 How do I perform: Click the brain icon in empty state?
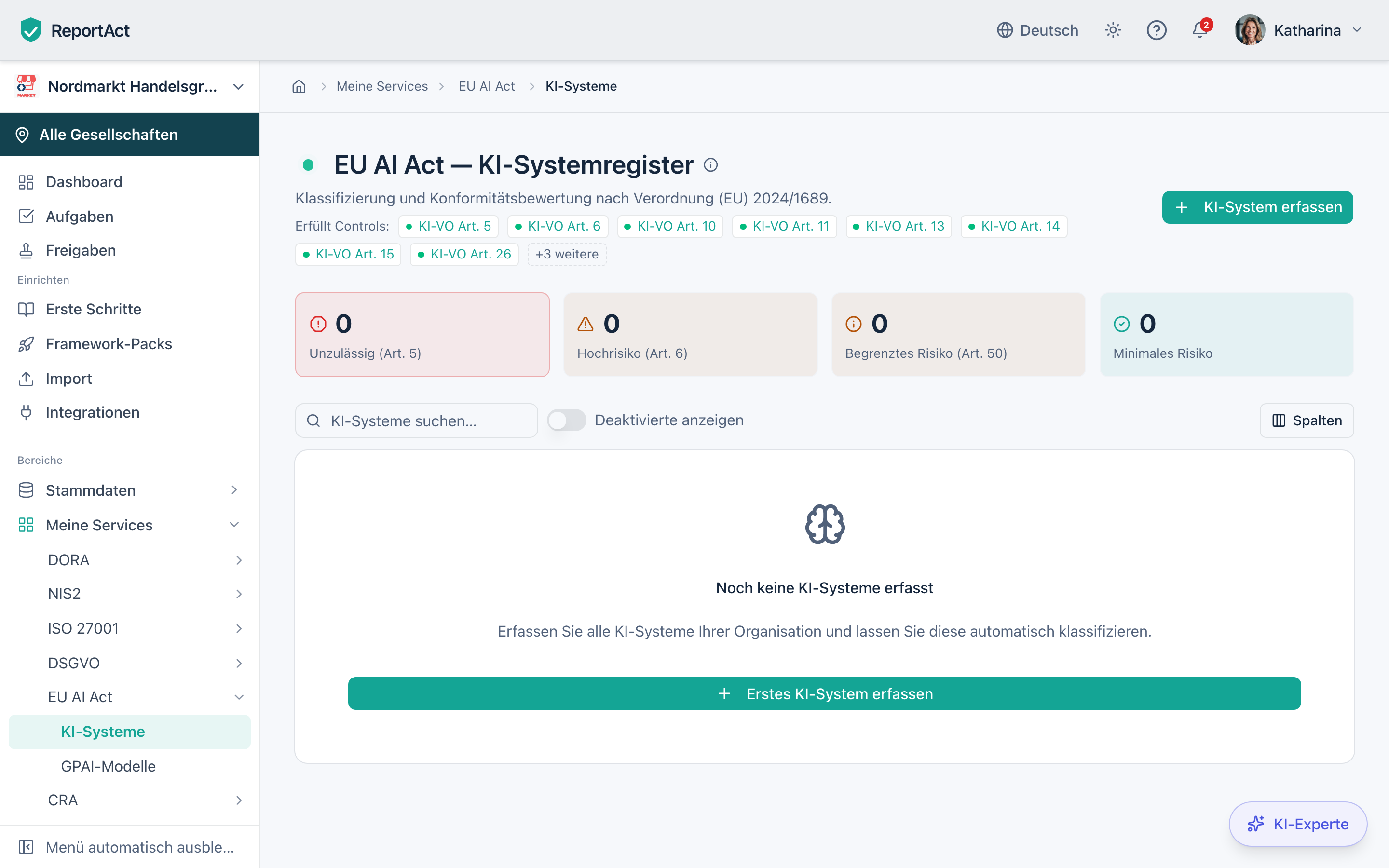(x=824, y=524)
